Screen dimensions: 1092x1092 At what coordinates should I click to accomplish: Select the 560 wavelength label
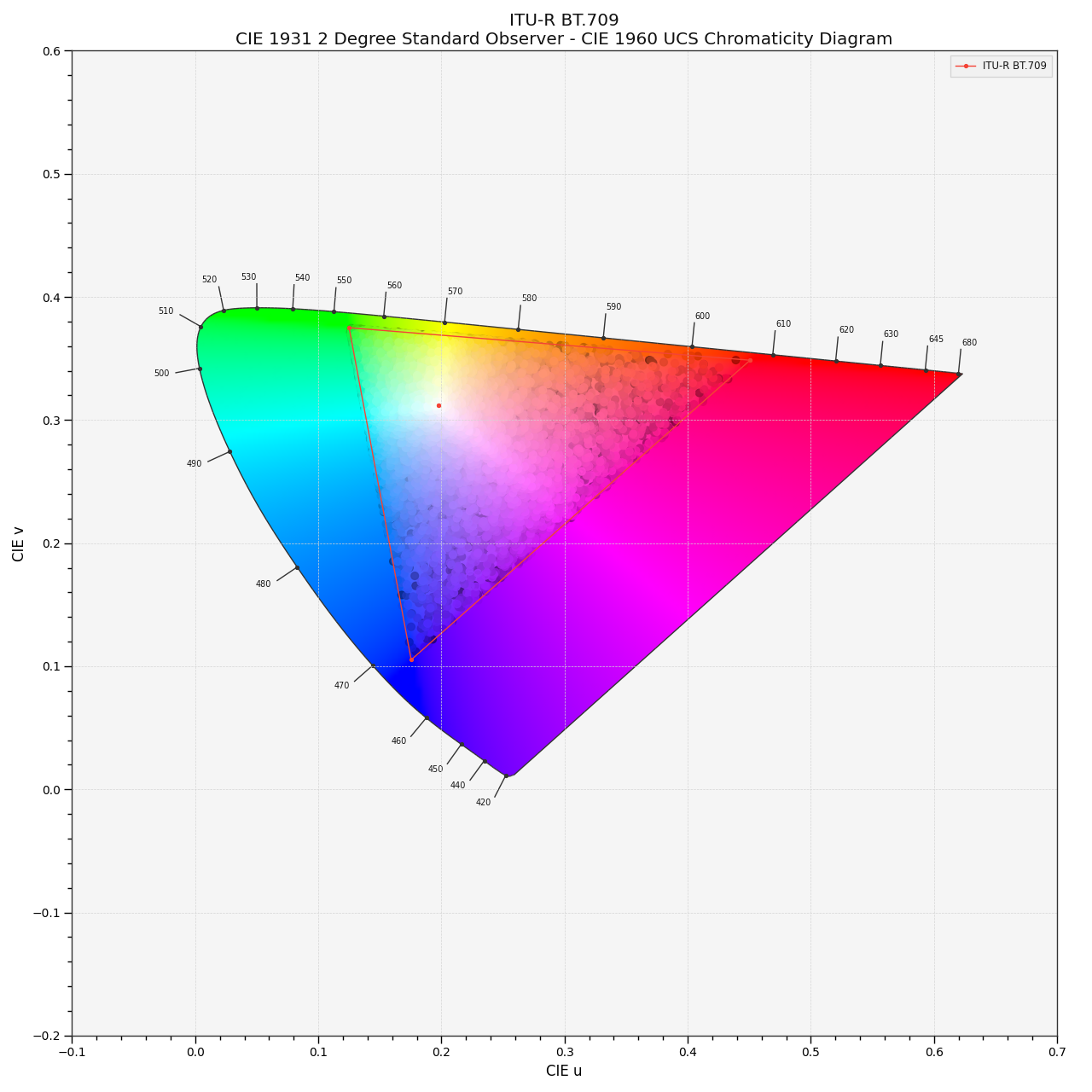pyautogui.click(x=394, y=286)
